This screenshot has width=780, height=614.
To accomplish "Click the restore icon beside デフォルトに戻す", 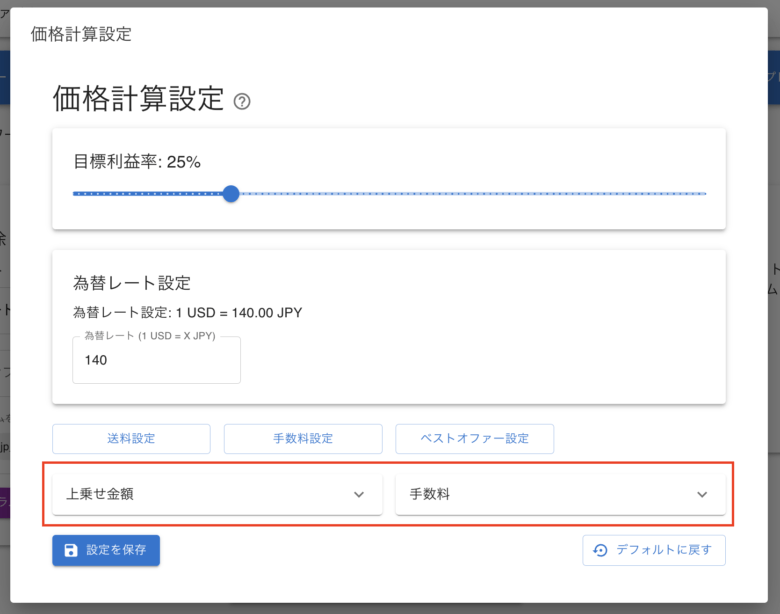I will pyautogui.click(x=600, y=550).
